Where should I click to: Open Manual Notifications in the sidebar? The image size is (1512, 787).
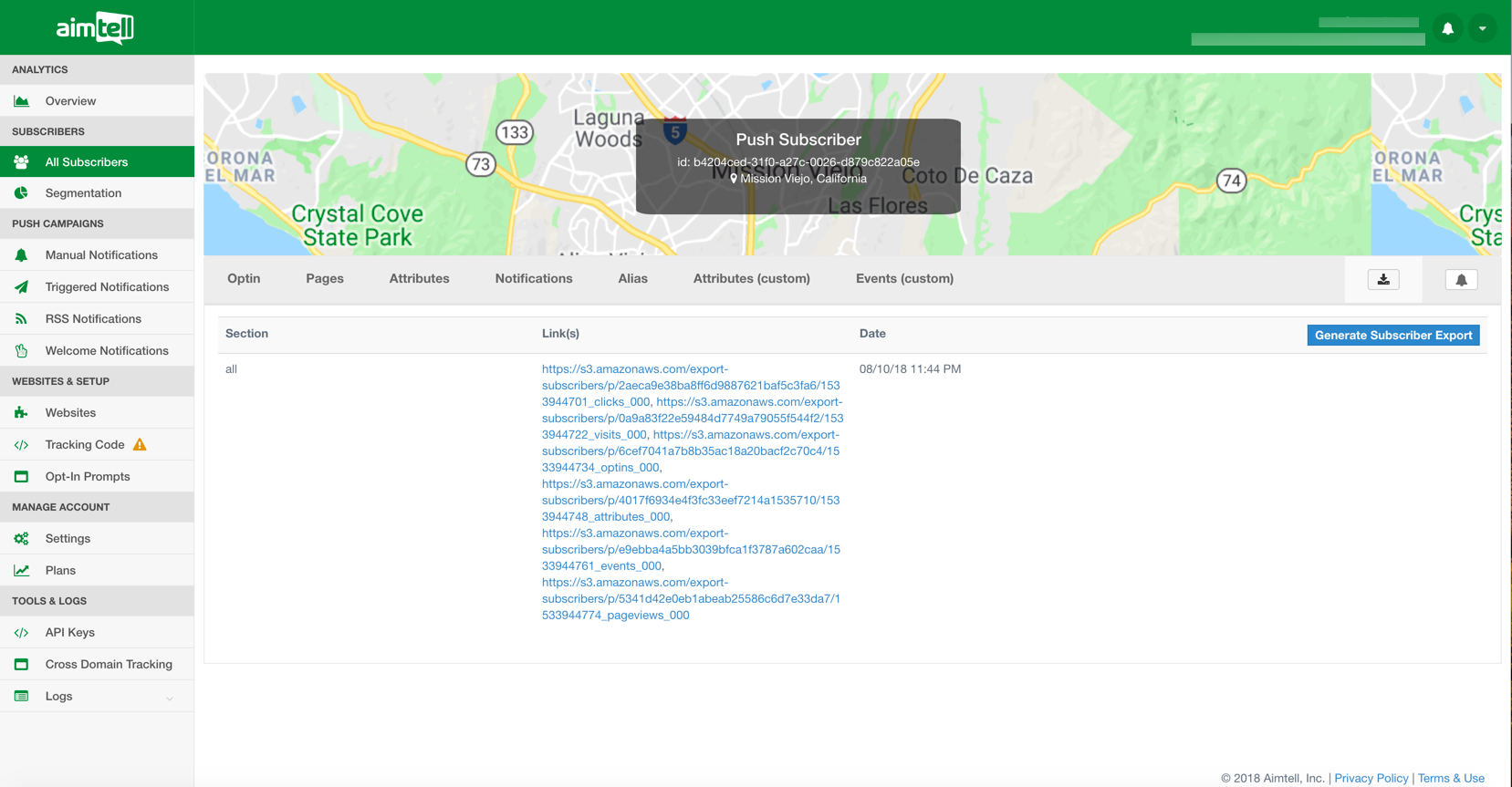101,255
